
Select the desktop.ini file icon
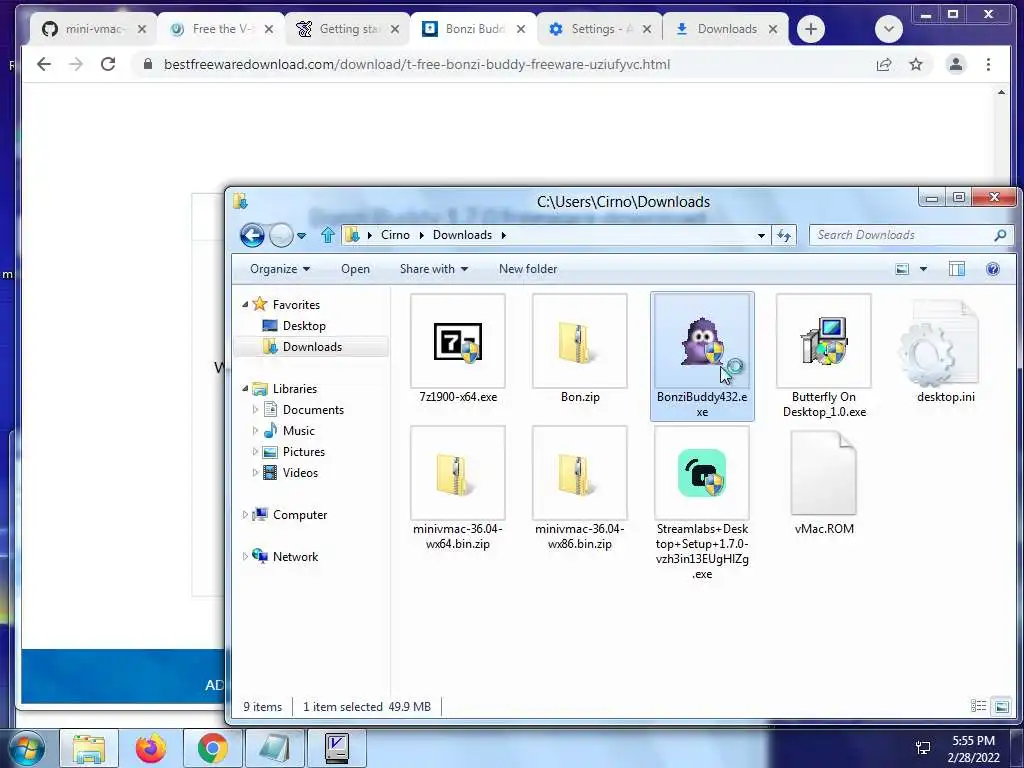pos(941,343)
